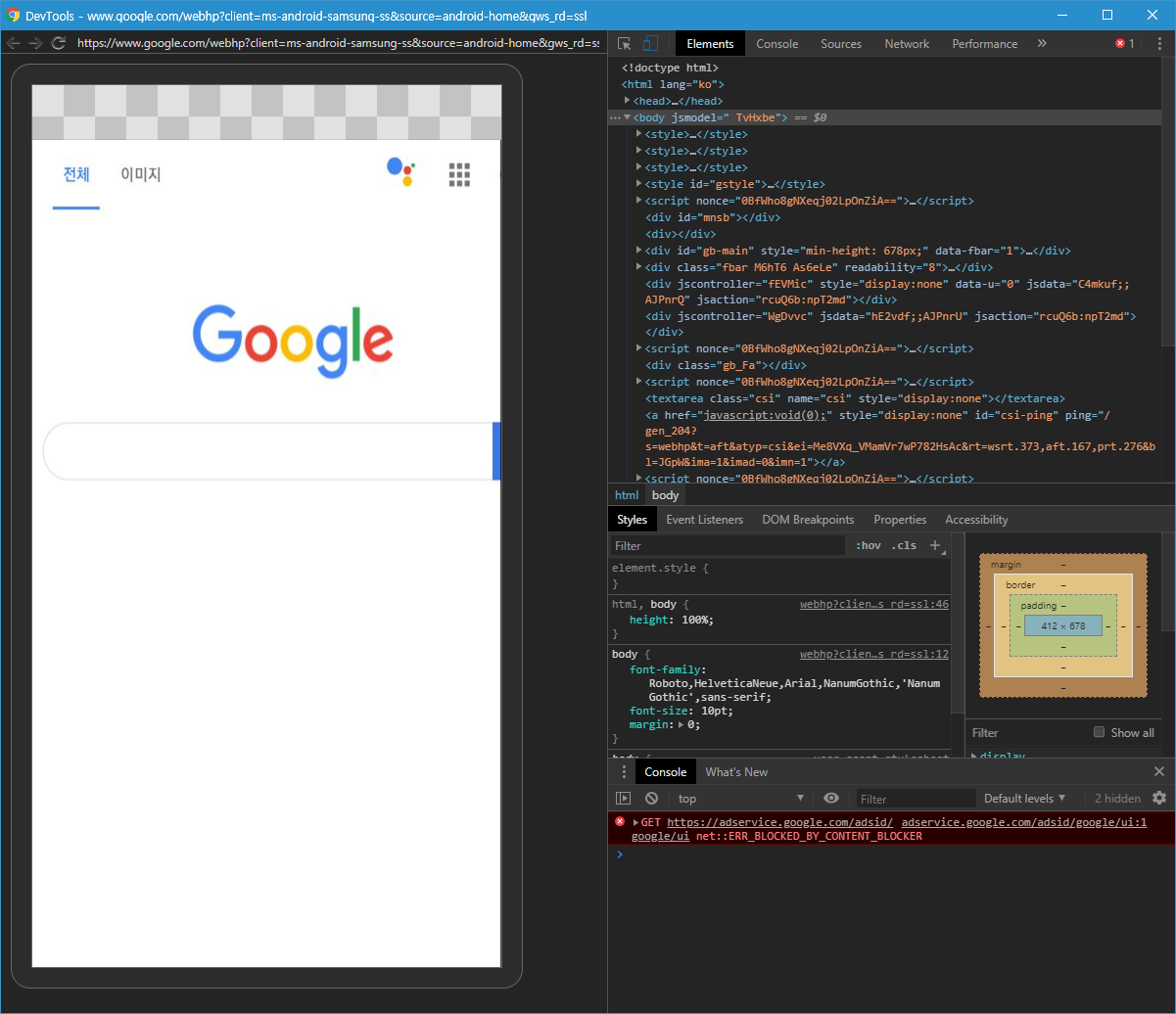Viewport: 1176px width, 1014px height.
Task: Open the Google apps grid icon
Action: [460, 174]
